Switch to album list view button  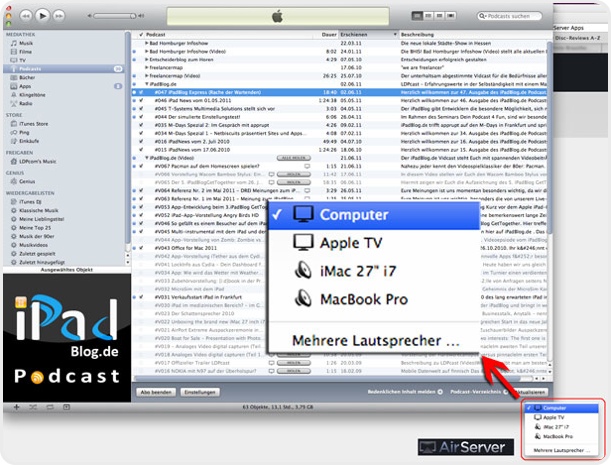tap(428, 16)
